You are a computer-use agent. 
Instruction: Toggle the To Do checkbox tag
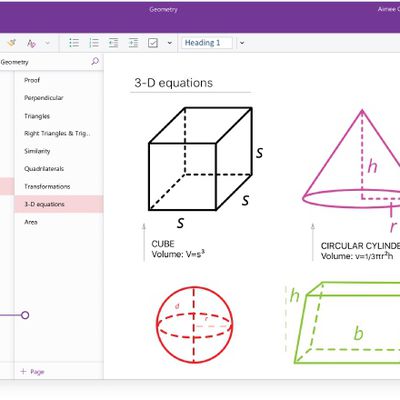tap(153, 43)
